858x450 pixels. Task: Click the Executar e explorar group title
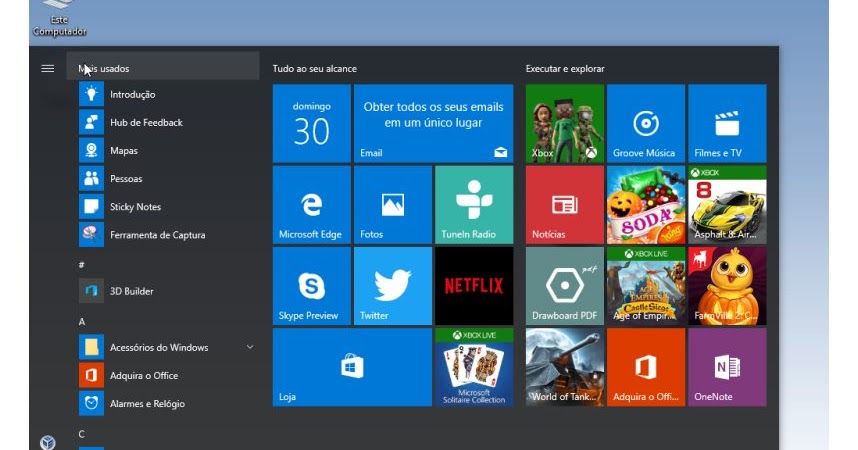coord(565,68)
